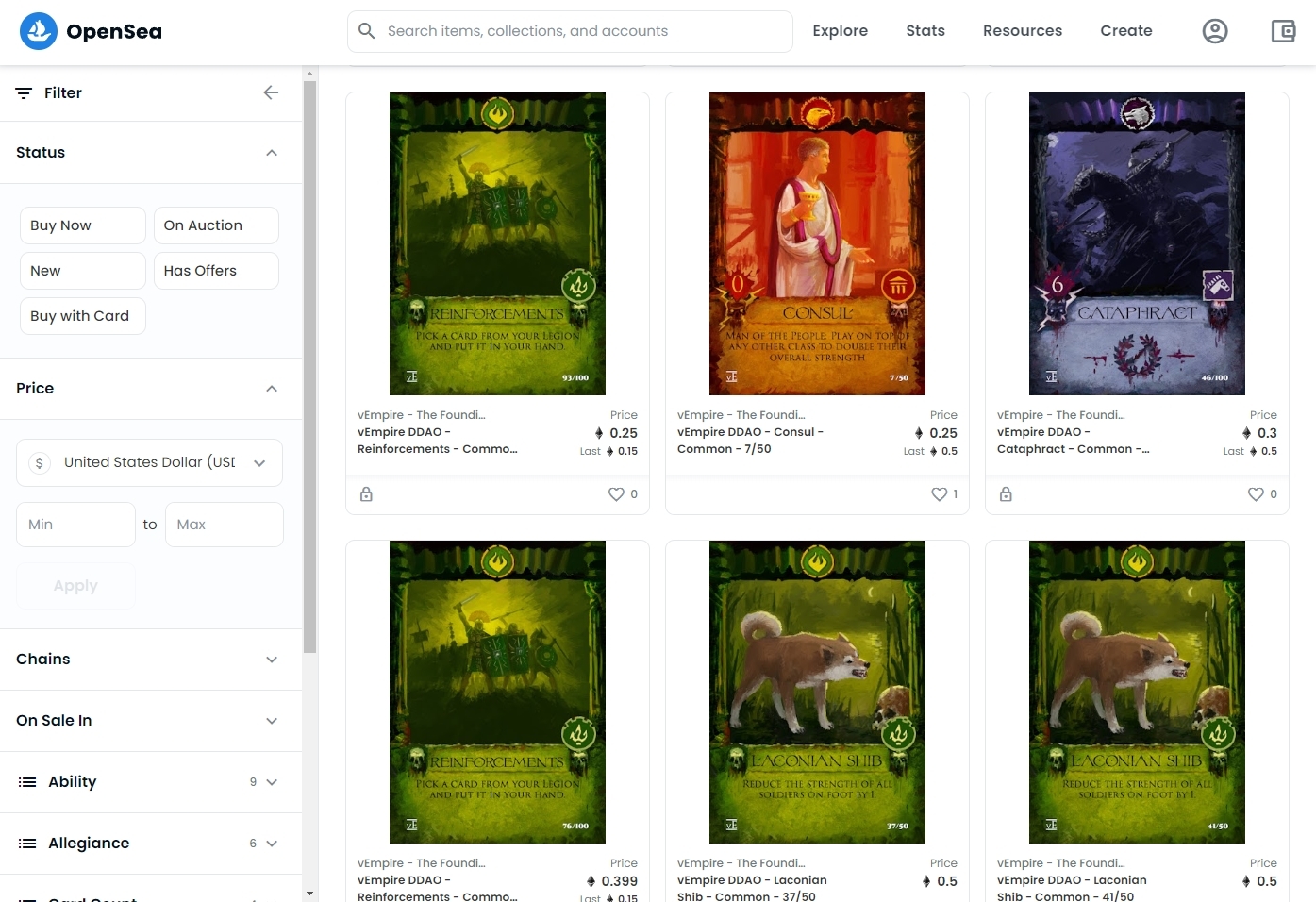
Task: Expand the On Sale In section
Action: 151,721
